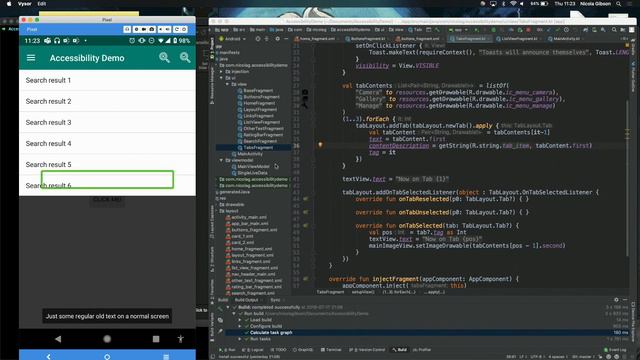The height and width of the screenshot is (360, 640).
Task: Select Search result 4
Action: point(107,144)
